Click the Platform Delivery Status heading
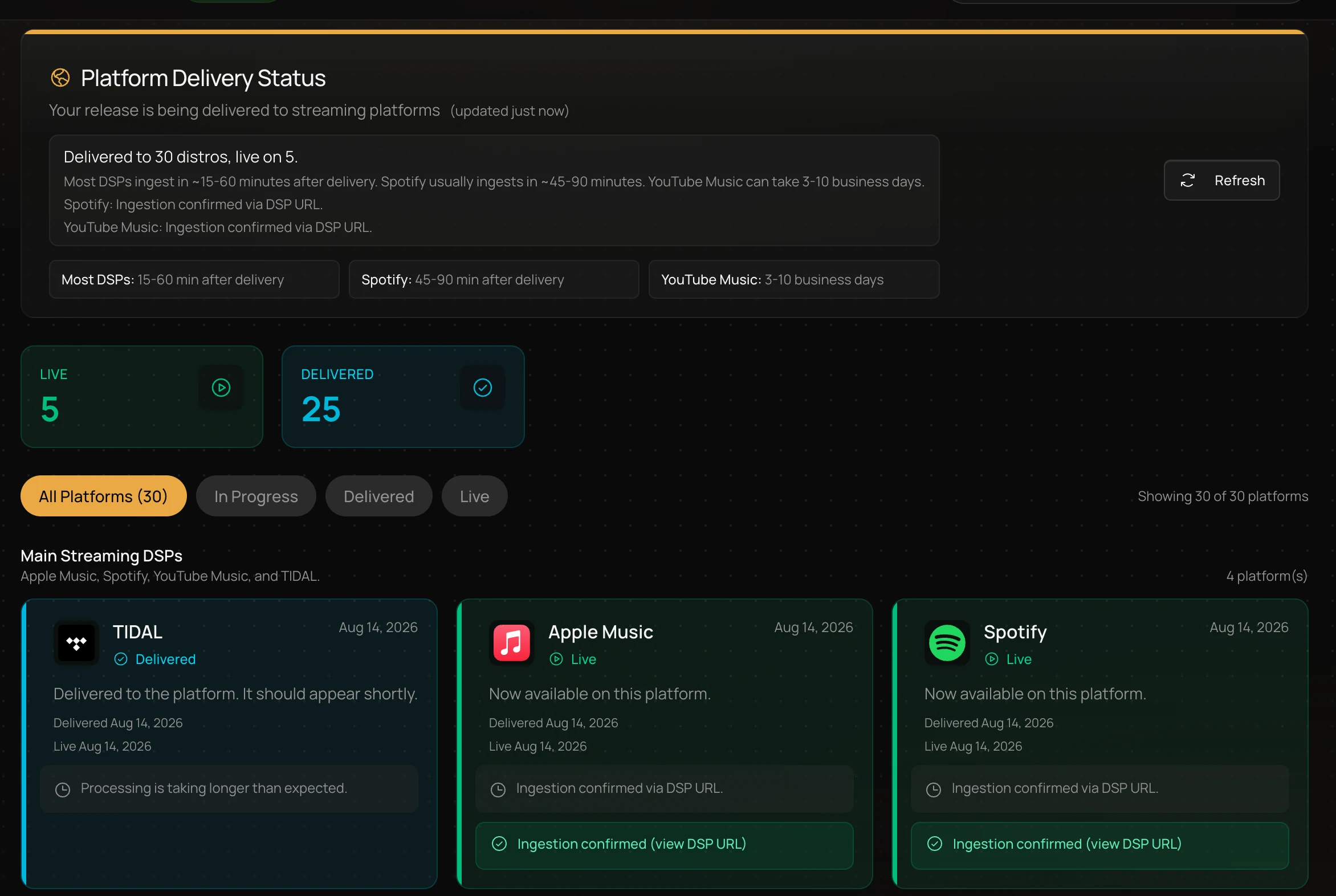1336x896 pixels. (203, 78)
